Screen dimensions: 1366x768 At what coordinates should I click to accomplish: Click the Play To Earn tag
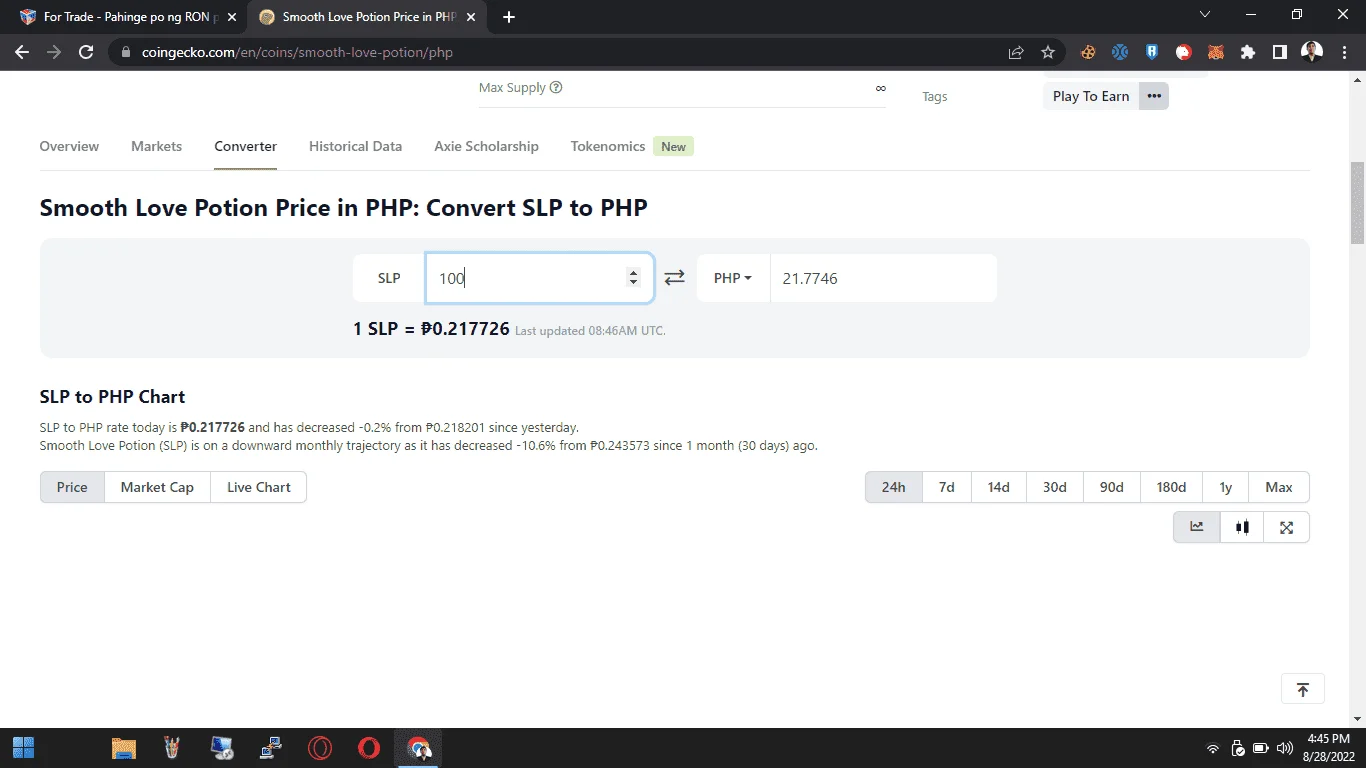[1091, 96]
